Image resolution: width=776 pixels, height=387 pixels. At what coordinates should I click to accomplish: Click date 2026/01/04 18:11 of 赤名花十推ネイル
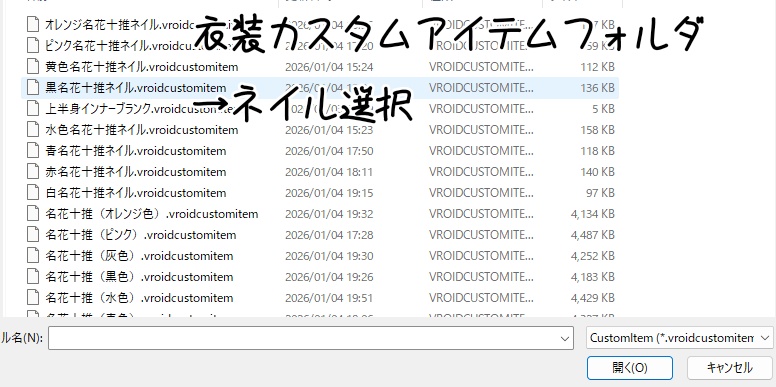(x=329, y=172)
